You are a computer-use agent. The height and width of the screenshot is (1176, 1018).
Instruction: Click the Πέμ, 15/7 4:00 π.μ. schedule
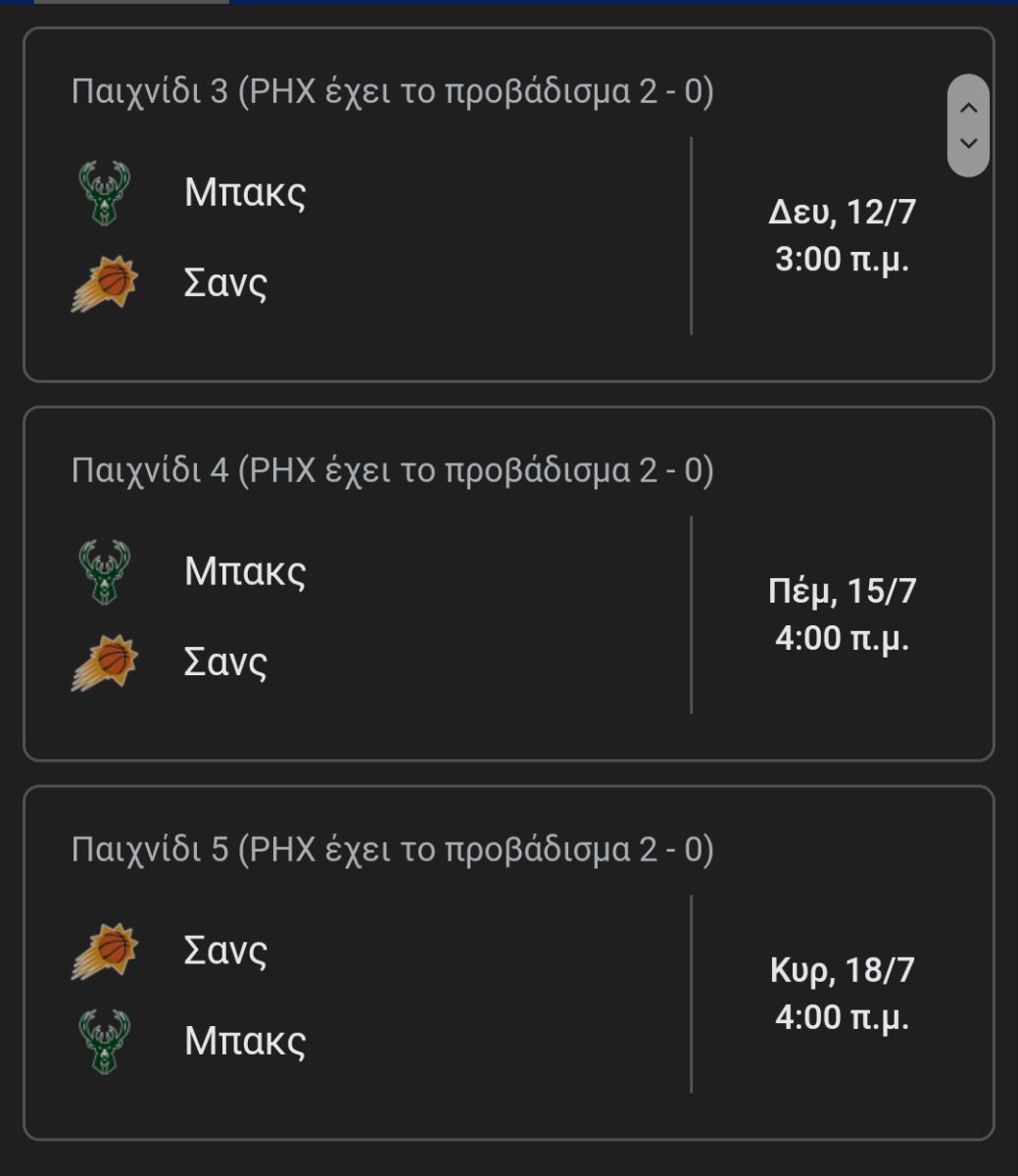(843, 615)
